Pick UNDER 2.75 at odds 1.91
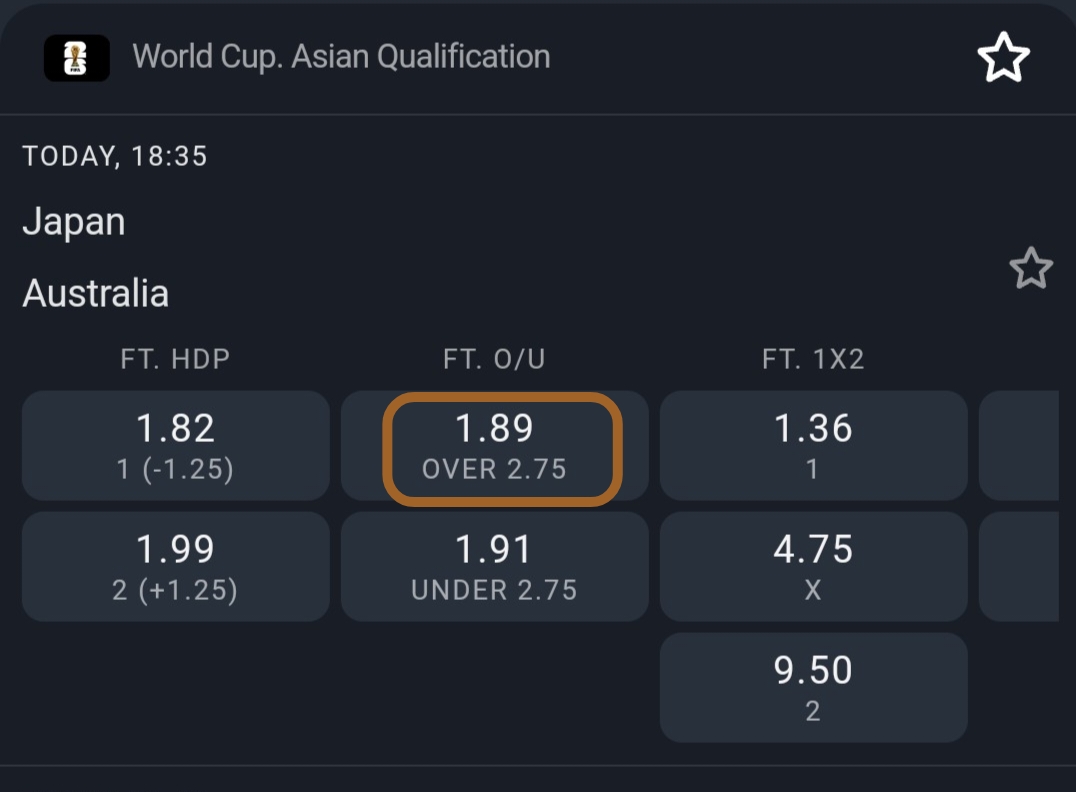 494,566
